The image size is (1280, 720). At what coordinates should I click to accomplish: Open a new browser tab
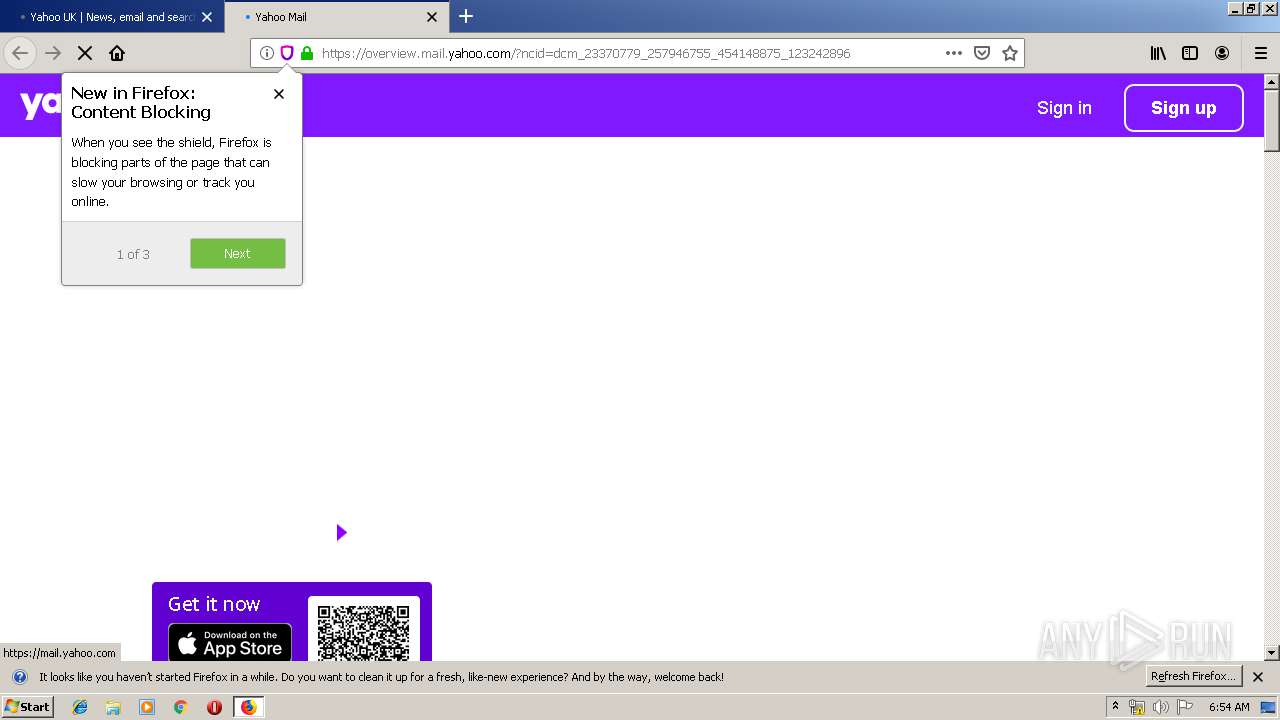click(466, 16)
